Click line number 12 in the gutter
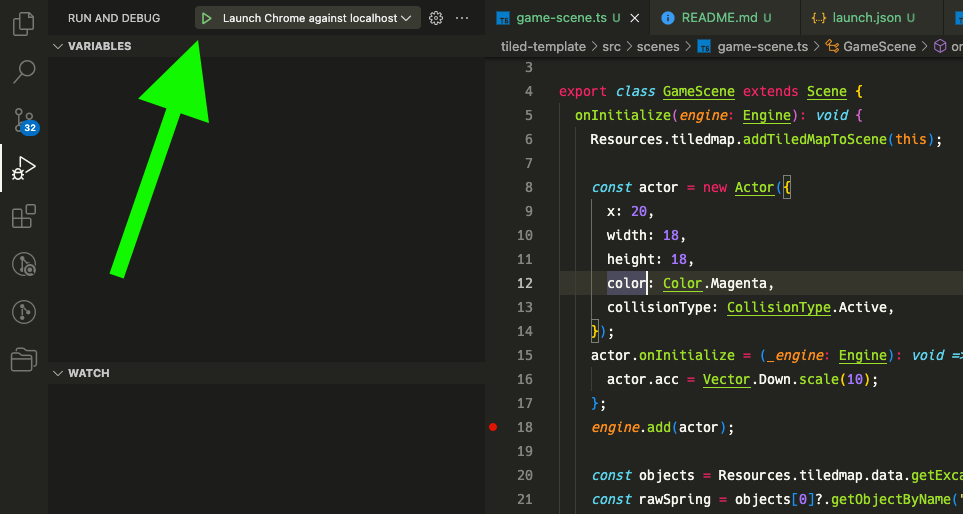963x514 pixels. [525, 283]
